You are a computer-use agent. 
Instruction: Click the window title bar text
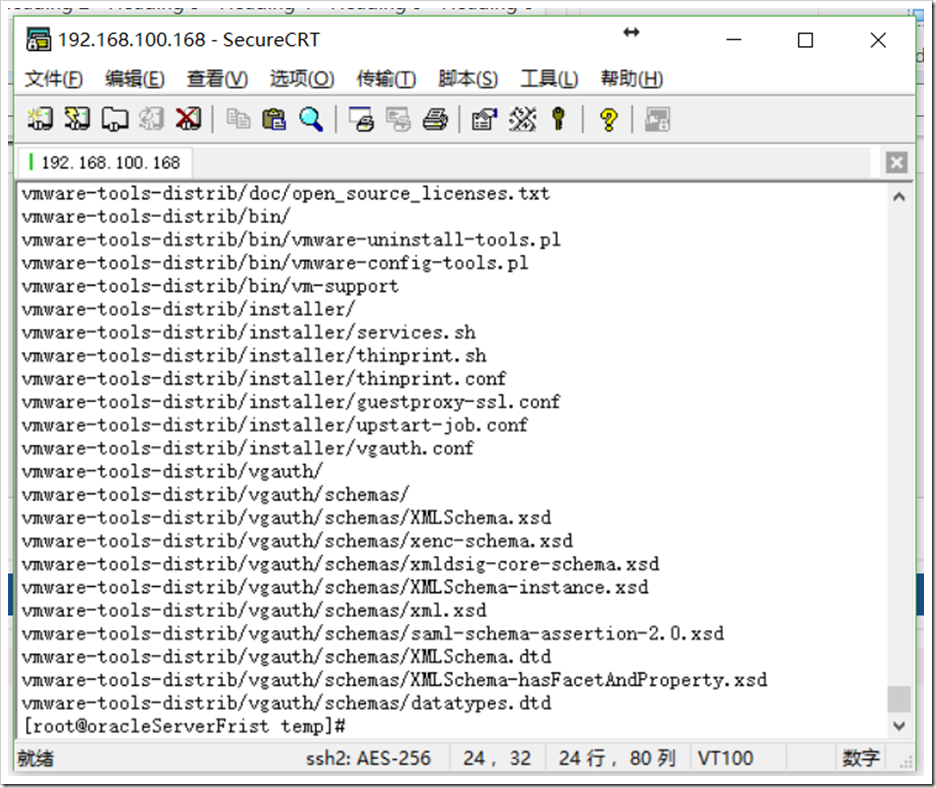(189, 40)
